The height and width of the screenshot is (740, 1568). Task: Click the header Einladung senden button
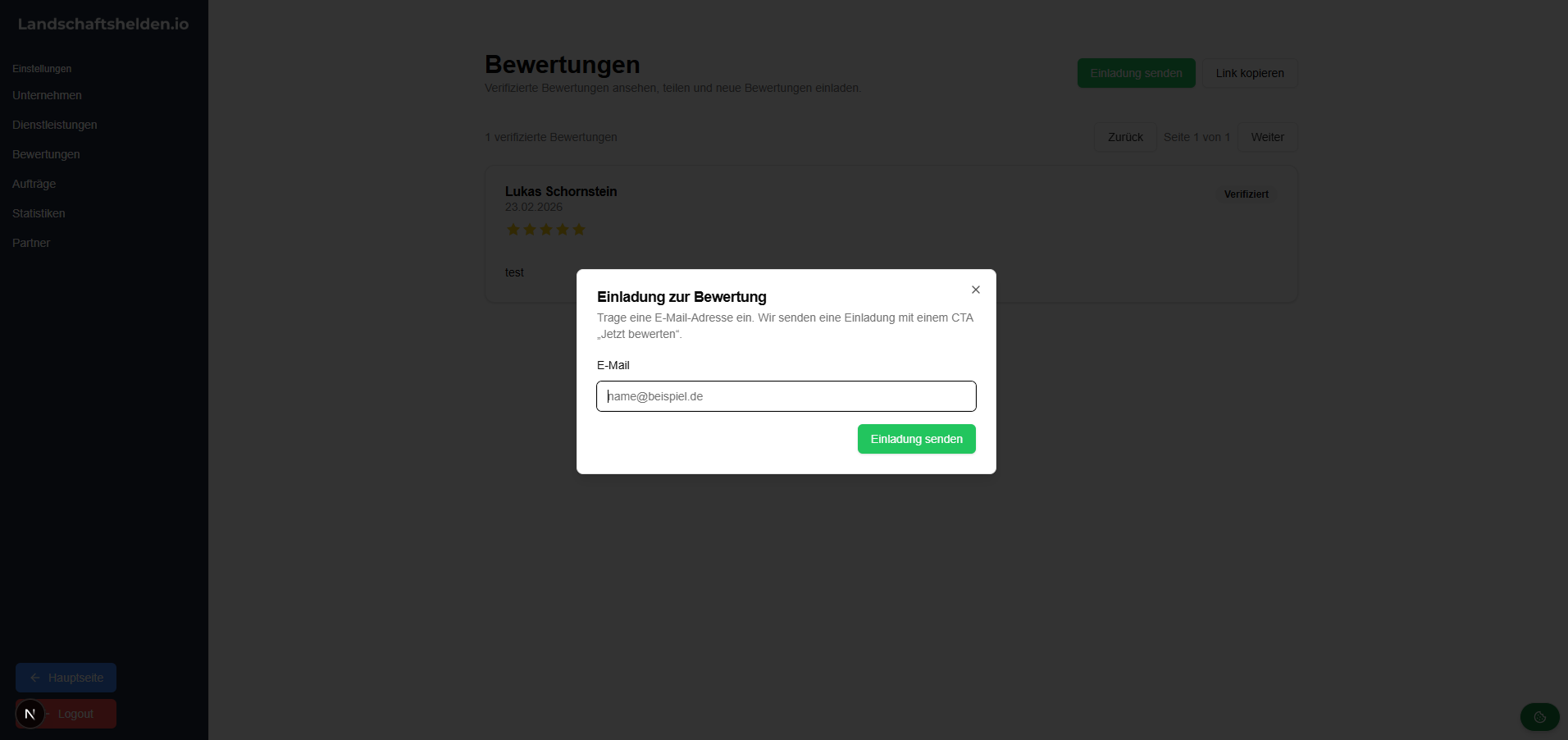coord(1136,73)
